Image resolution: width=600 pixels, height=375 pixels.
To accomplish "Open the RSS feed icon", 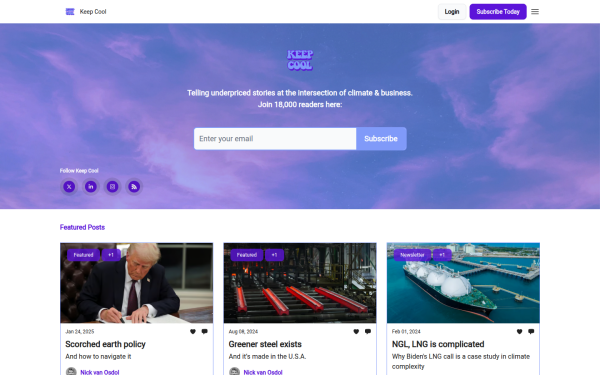I will [134, 187].
